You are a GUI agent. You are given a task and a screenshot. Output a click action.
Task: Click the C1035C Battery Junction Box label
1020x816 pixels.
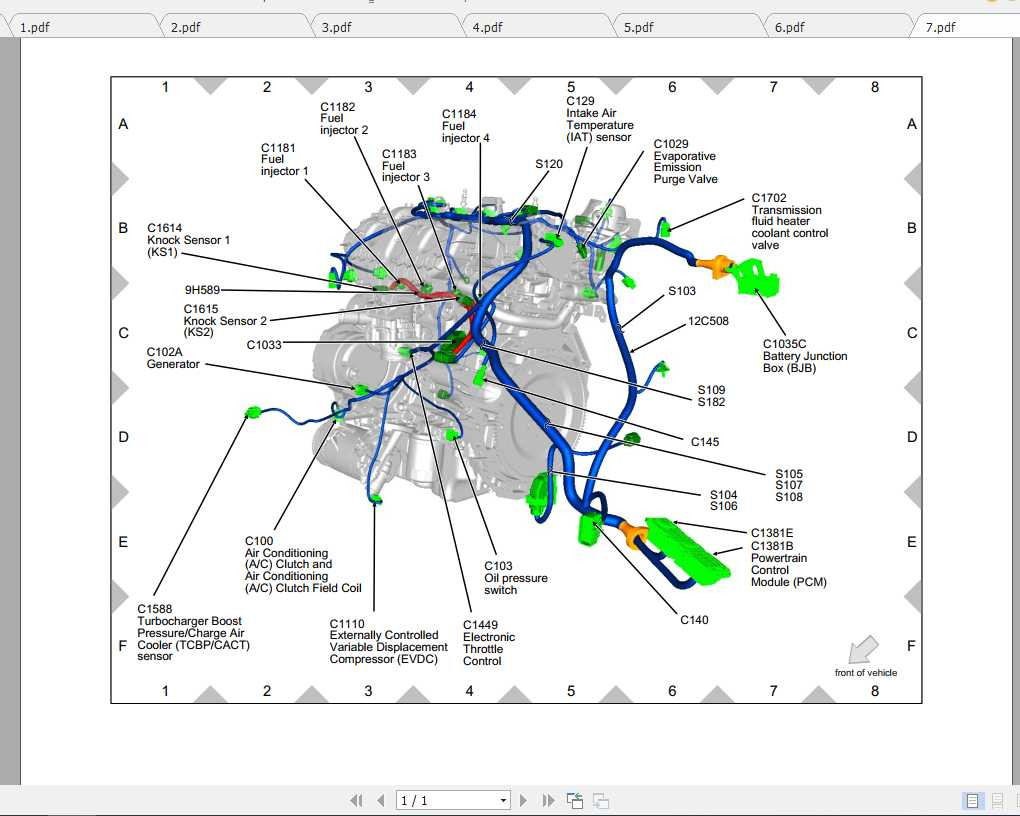pos(805,356)
